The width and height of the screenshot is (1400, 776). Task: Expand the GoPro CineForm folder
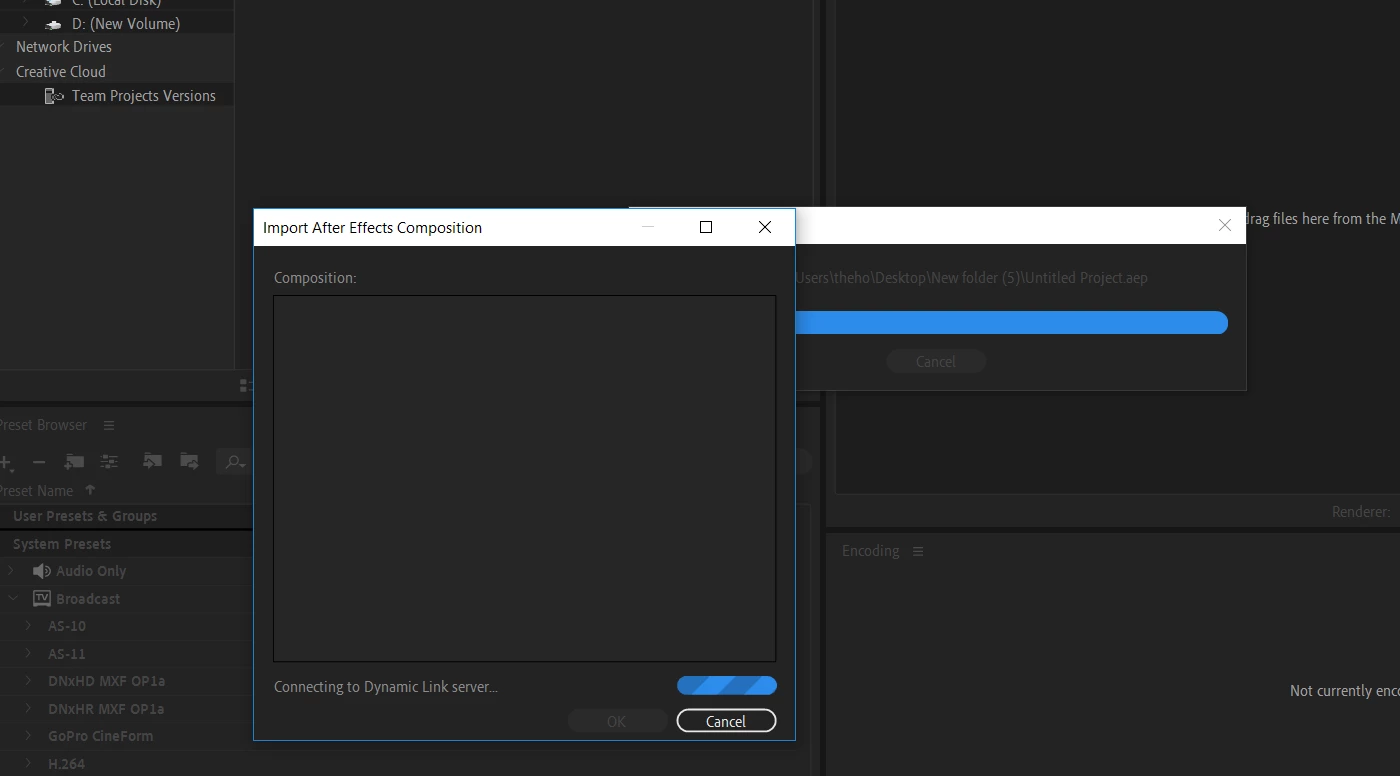[28, 736]
